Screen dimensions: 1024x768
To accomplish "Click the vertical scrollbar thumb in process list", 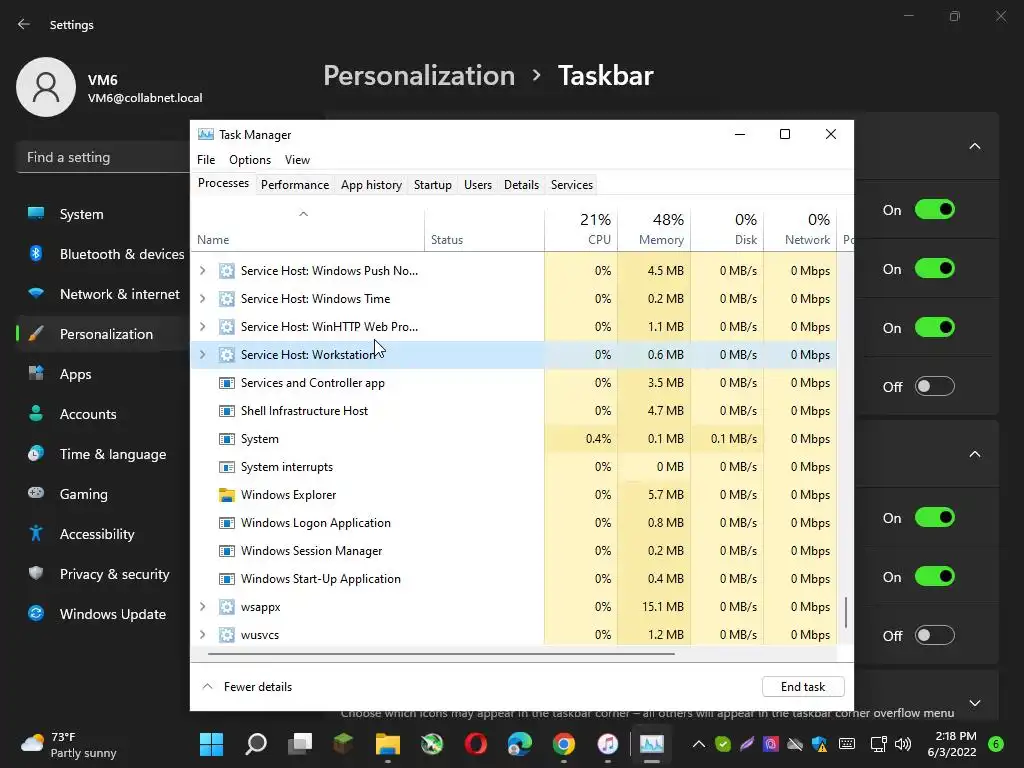I will pos(846,612).
